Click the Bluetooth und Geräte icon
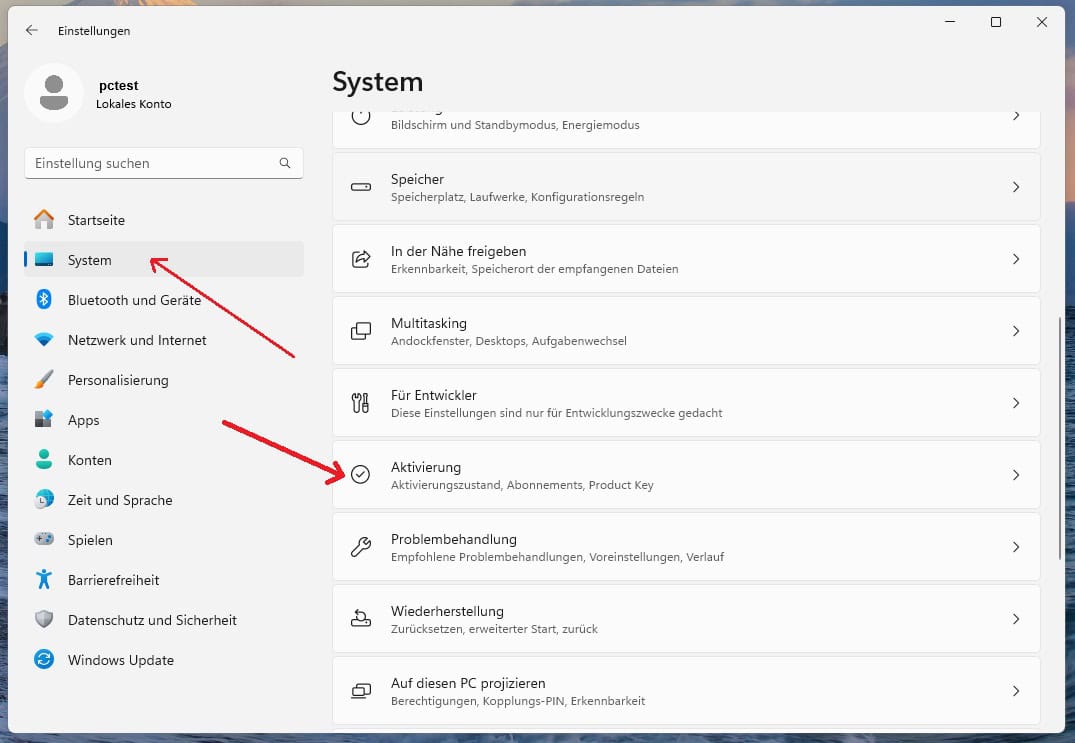 44,300
